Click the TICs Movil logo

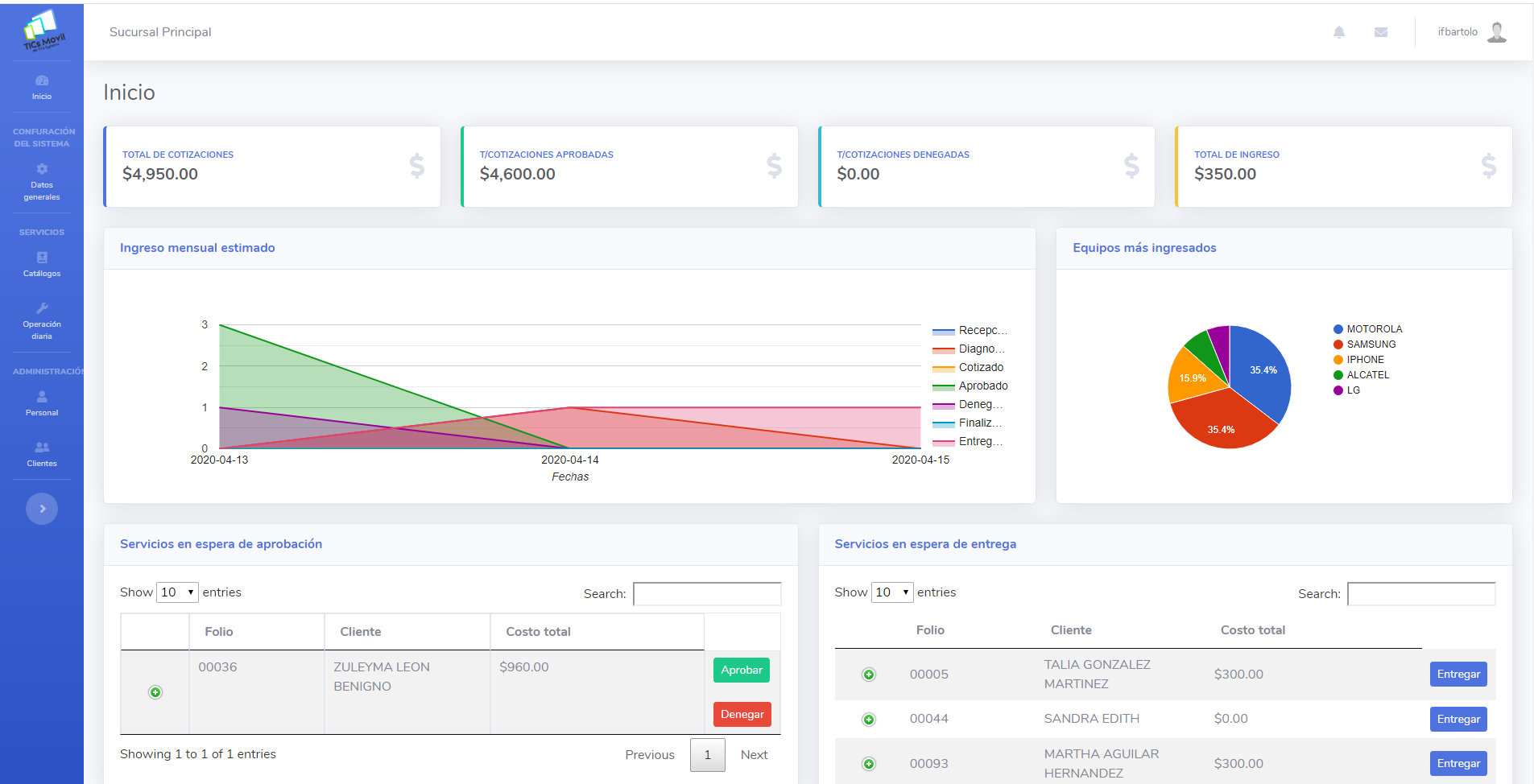[42, 32]
